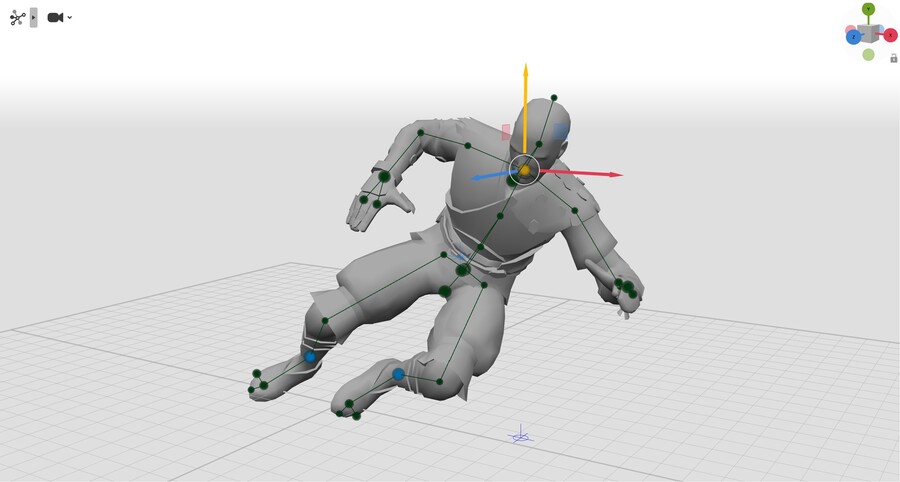The width and height of the screenshot is (900, 482).
Task: Select the head joint inside the face
Action: click(x=538, y=144)
